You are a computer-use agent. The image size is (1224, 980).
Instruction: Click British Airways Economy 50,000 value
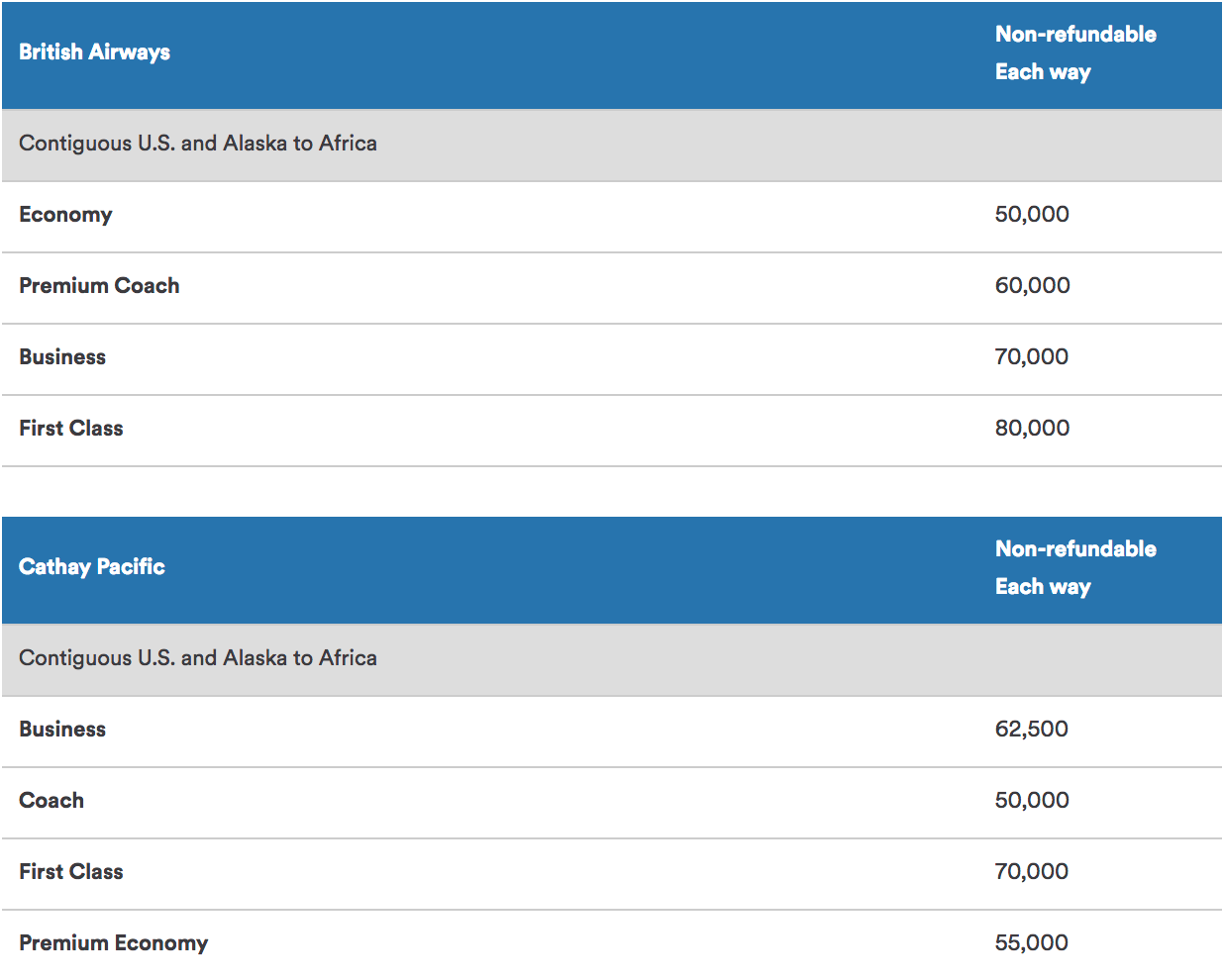click(x=1032, y=215)
